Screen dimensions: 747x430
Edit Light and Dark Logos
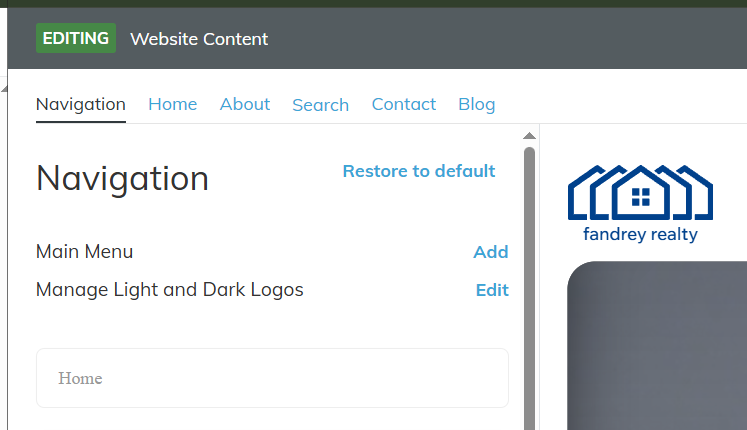point(492,290)
